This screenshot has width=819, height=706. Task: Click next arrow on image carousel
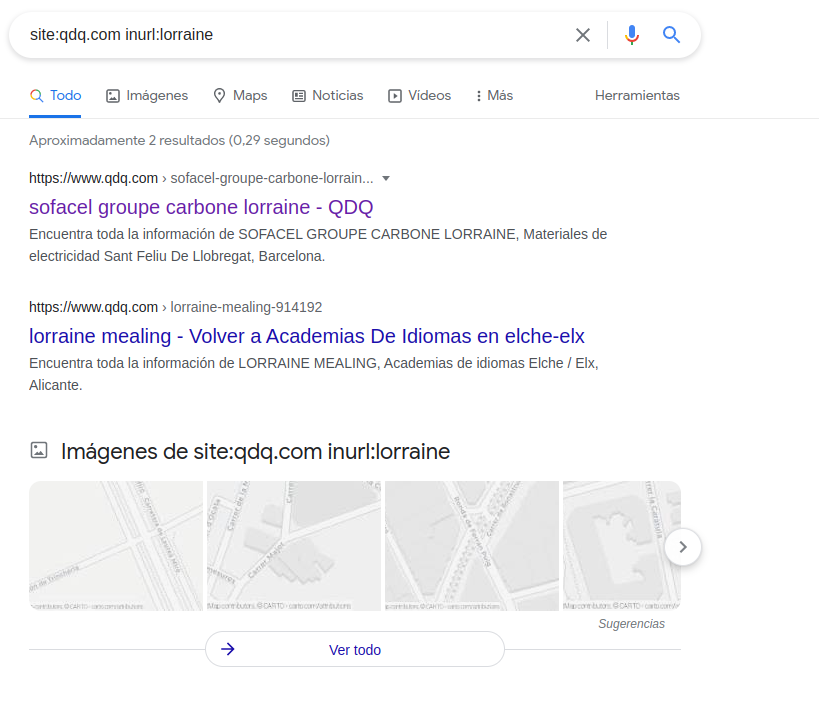click(x=683, y=547)
